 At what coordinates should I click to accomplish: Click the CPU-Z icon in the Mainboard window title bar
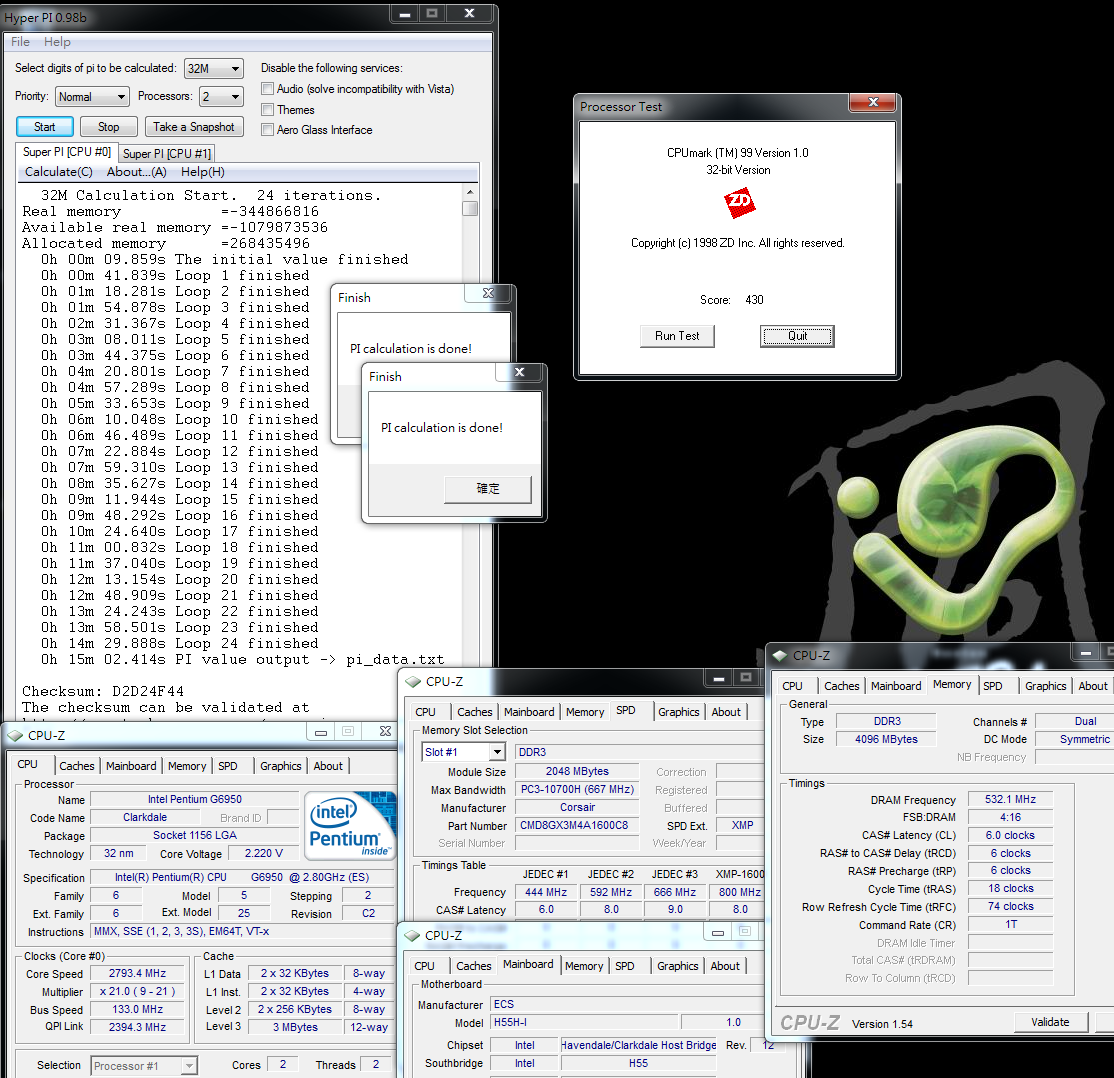pyautogui.click(x=411, y=935)
